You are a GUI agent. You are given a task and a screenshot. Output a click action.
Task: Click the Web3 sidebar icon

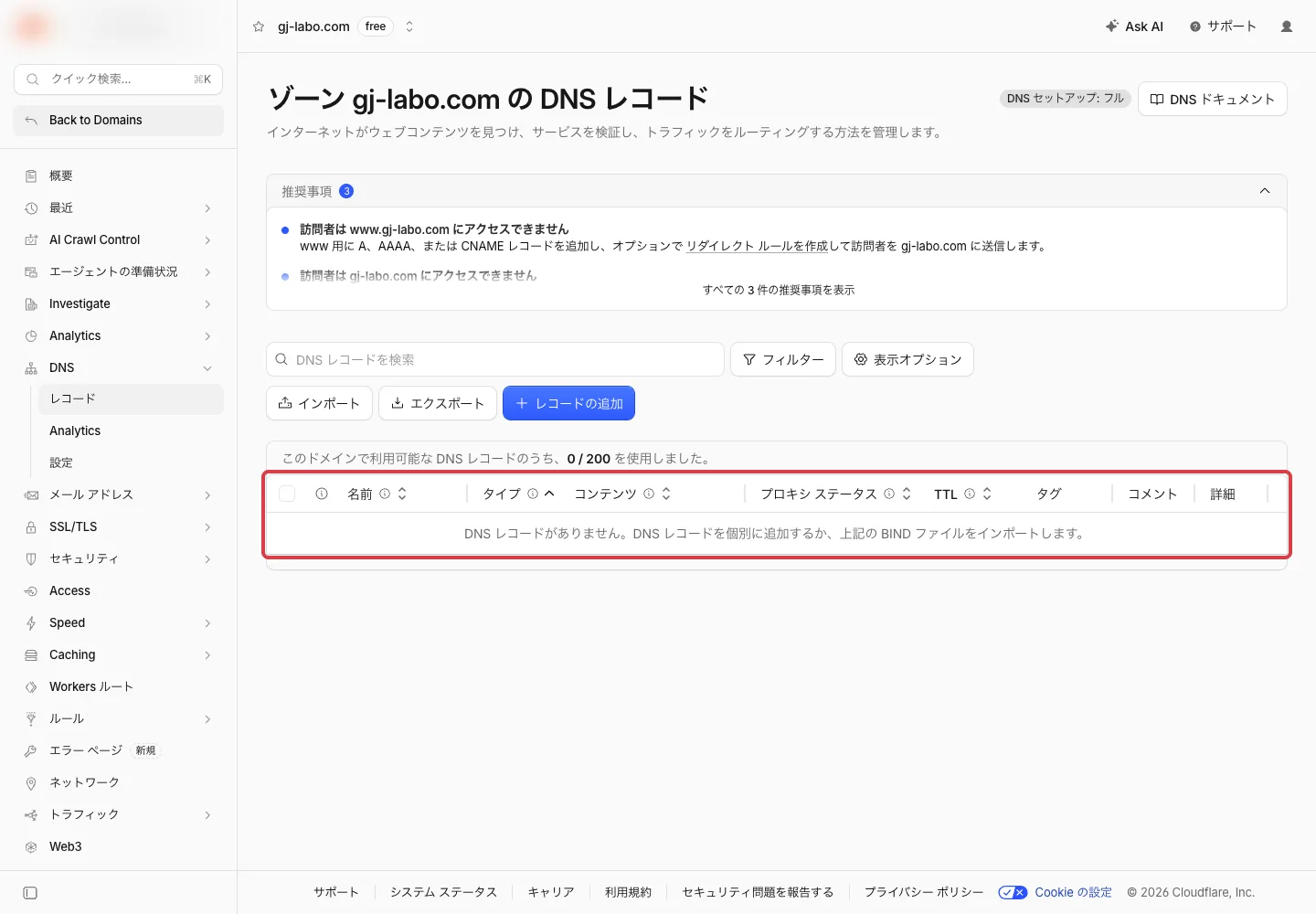(31, 847)
